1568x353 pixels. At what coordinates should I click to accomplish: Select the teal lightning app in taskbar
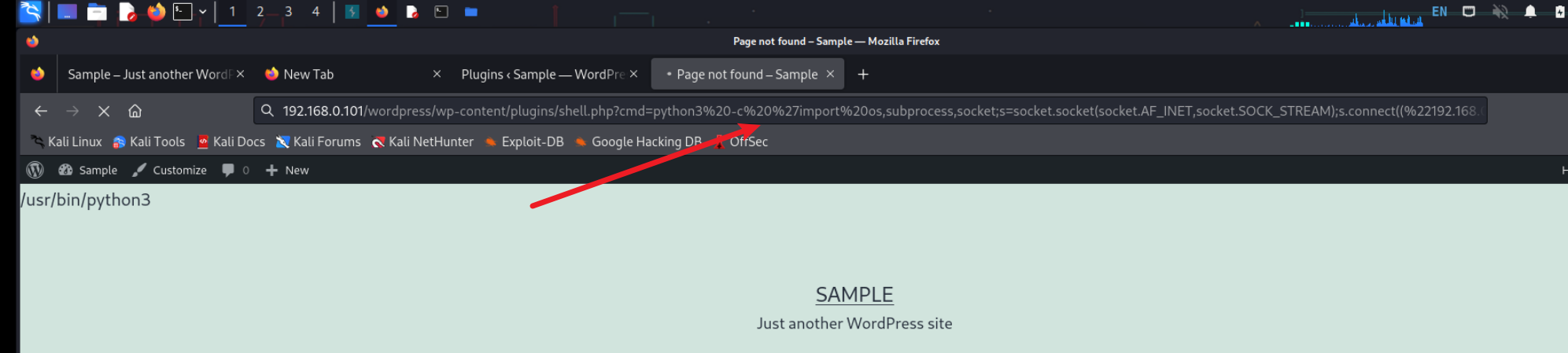[352, 12]
